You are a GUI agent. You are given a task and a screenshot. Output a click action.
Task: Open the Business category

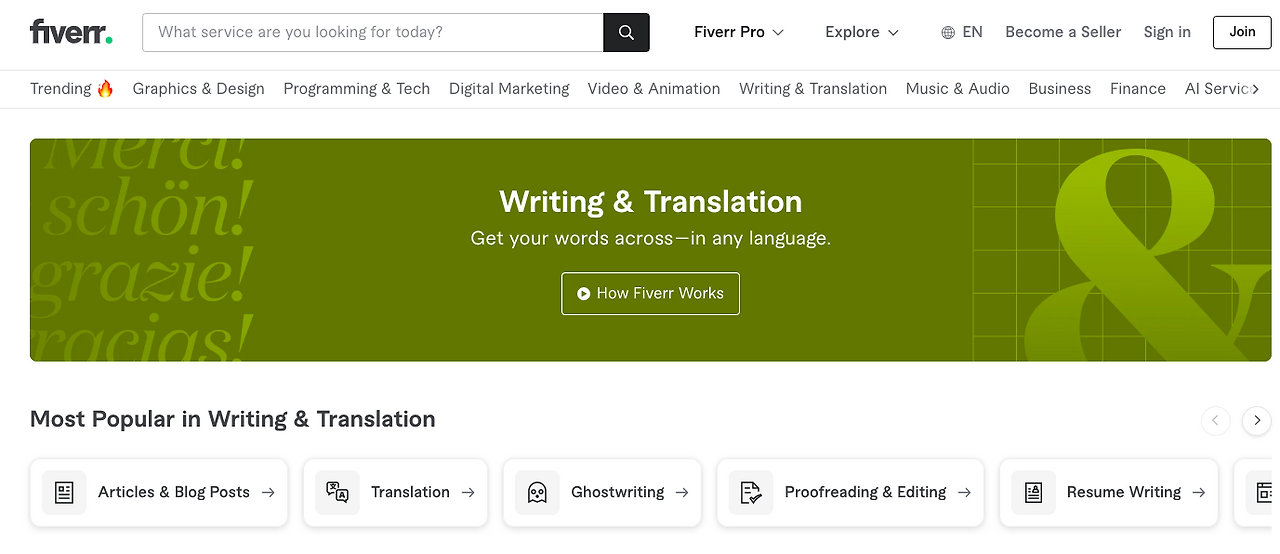pos(1060,88)
